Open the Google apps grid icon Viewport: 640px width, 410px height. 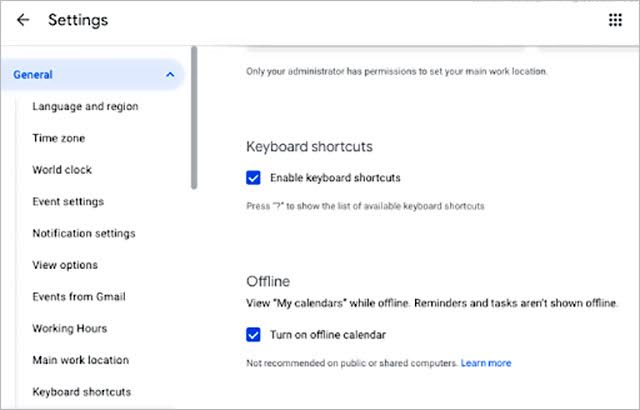tap(615, 20)
